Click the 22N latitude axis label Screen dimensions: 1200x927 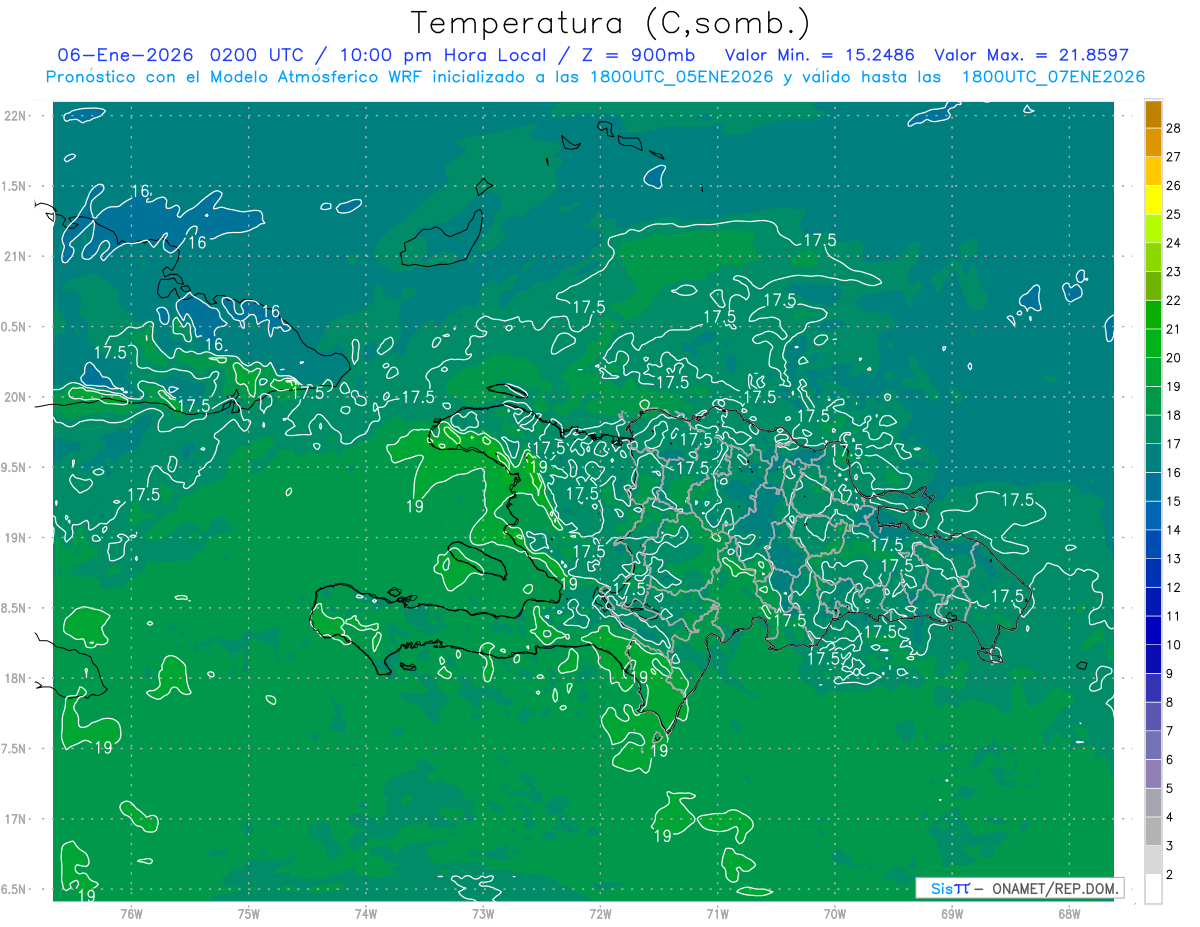(x=15, y=116)
